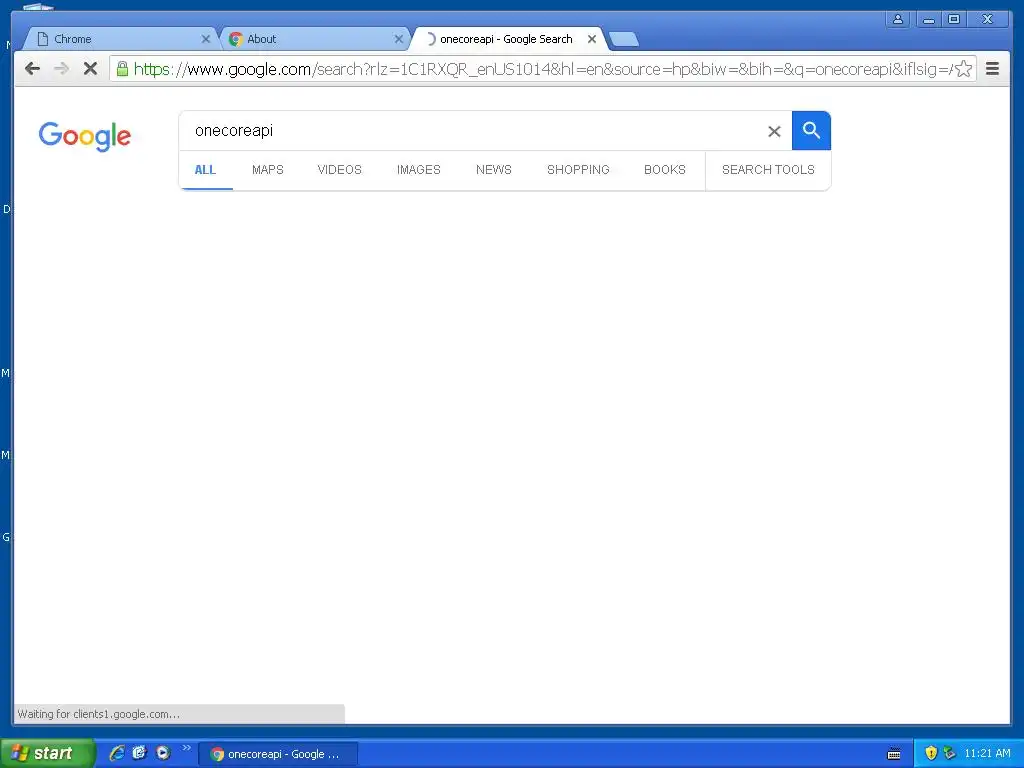Open the Windows start menu
Image resolution: width=1024 pixels, height=768 pixels.
(x=46, y=753)
